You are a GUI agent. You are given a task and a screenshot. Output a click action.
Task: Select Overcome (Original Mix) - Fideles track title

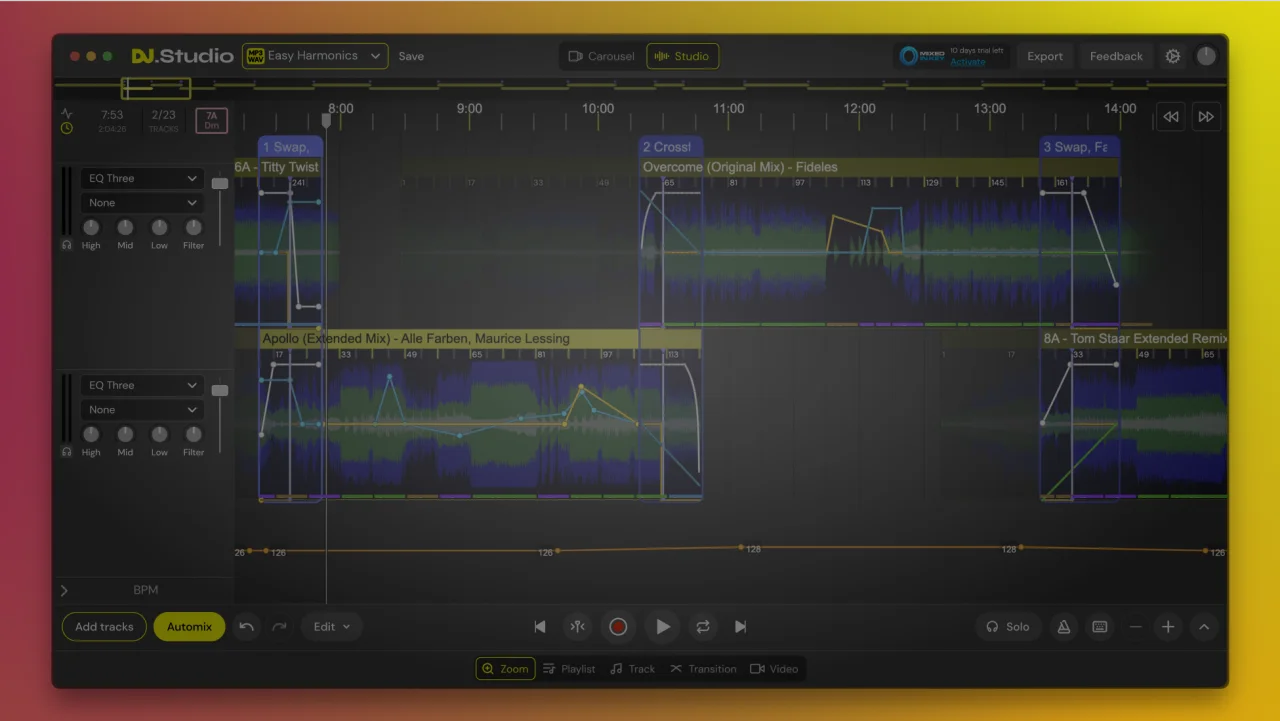click(740, 167)
